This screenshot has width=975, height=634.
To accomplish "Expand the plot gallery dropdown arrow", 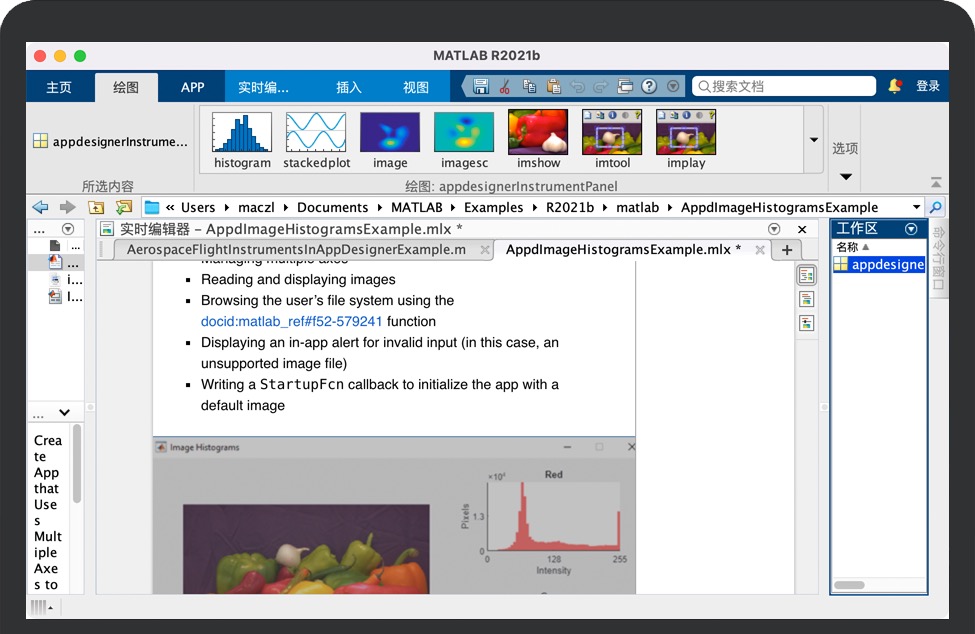I will pyautogui.click(x=813, y=140).
